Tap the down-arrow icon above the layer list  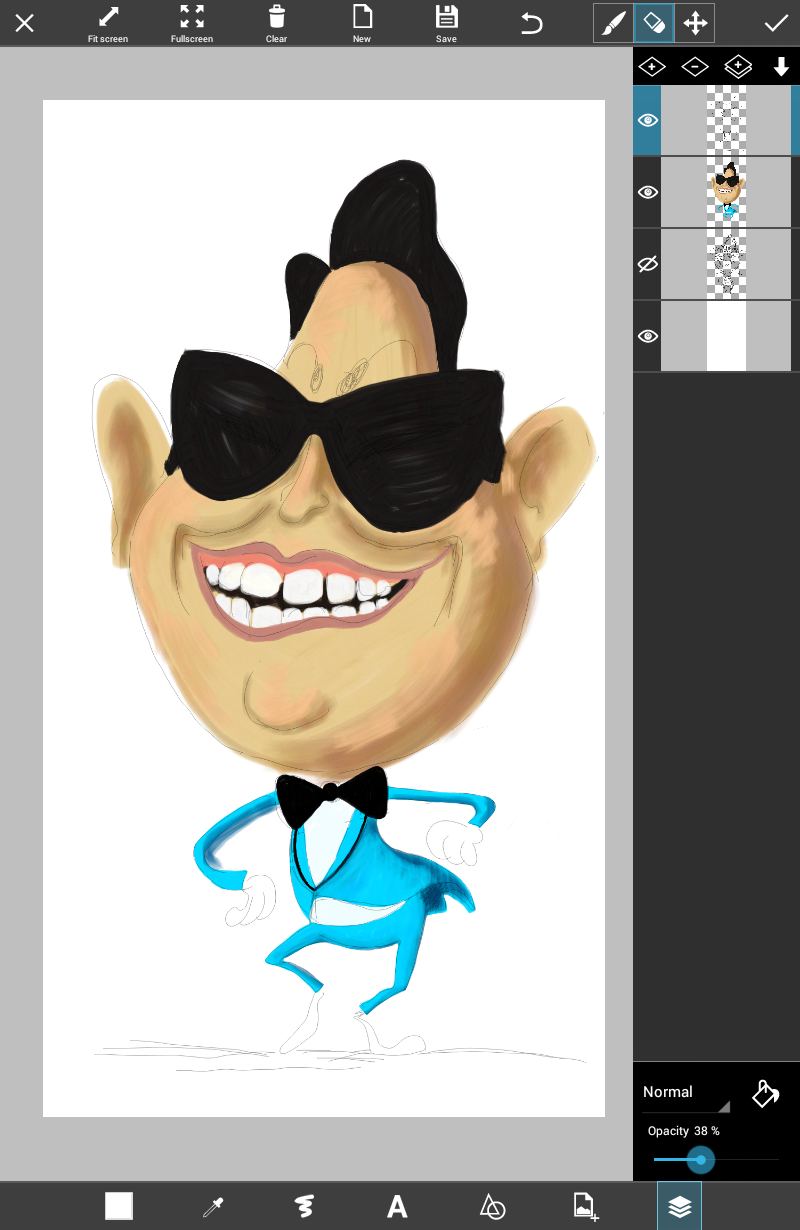781,67
